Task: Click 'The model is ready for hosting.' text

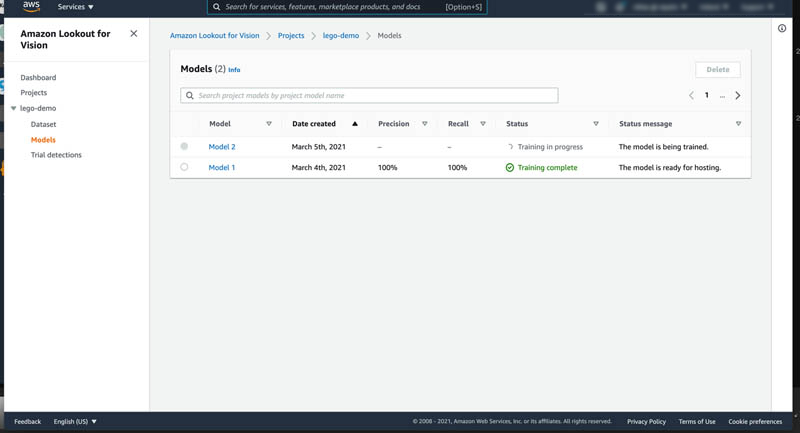Action: (670, 168)
